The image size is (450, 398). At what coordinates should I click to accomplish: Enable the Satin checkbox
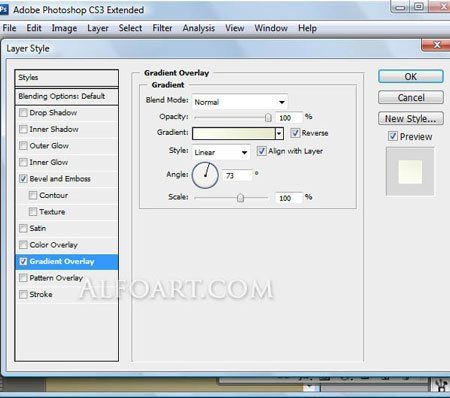pos(23,228)
